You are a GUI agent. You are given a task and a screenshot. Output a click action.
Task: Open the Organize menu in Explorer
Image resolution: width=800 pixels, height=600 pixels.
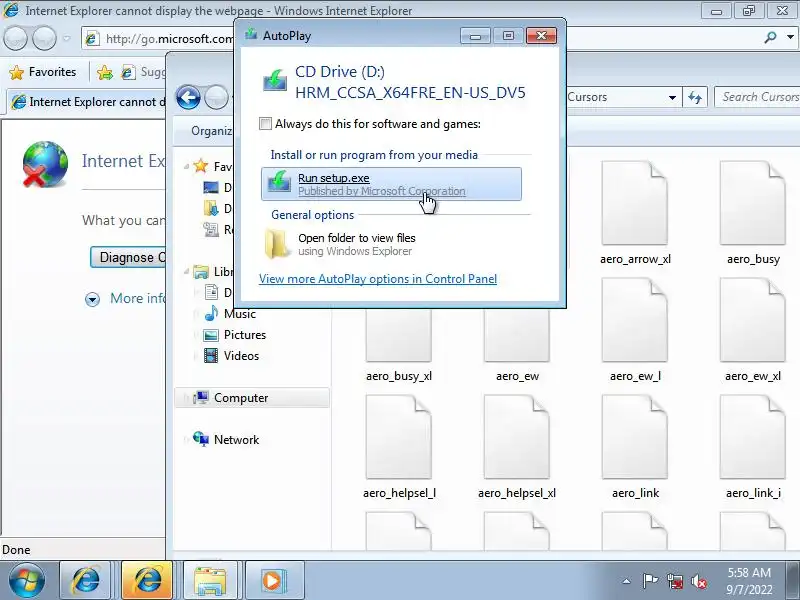coord(211,131)
